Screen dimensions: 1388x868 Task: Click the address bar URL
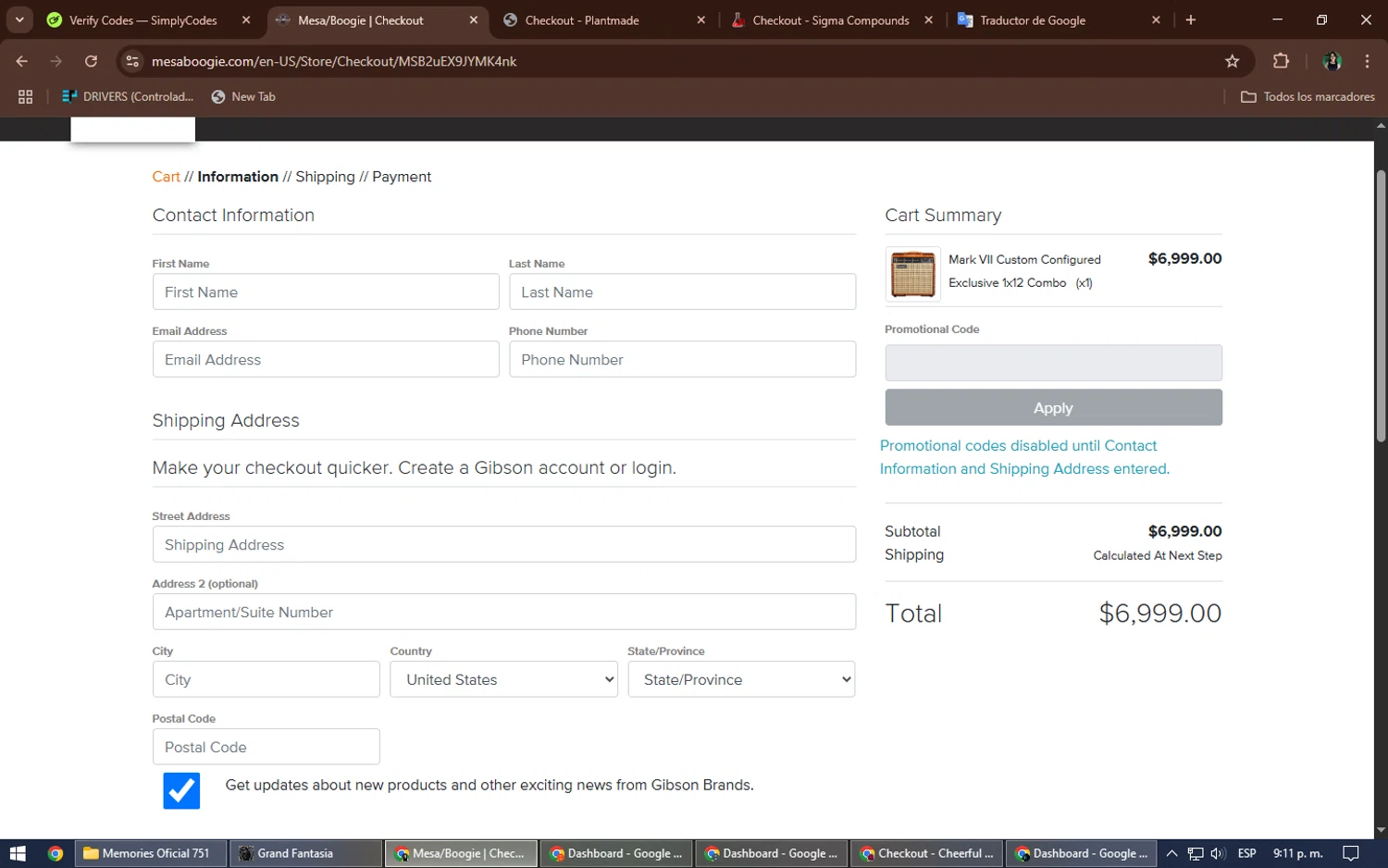334,61
